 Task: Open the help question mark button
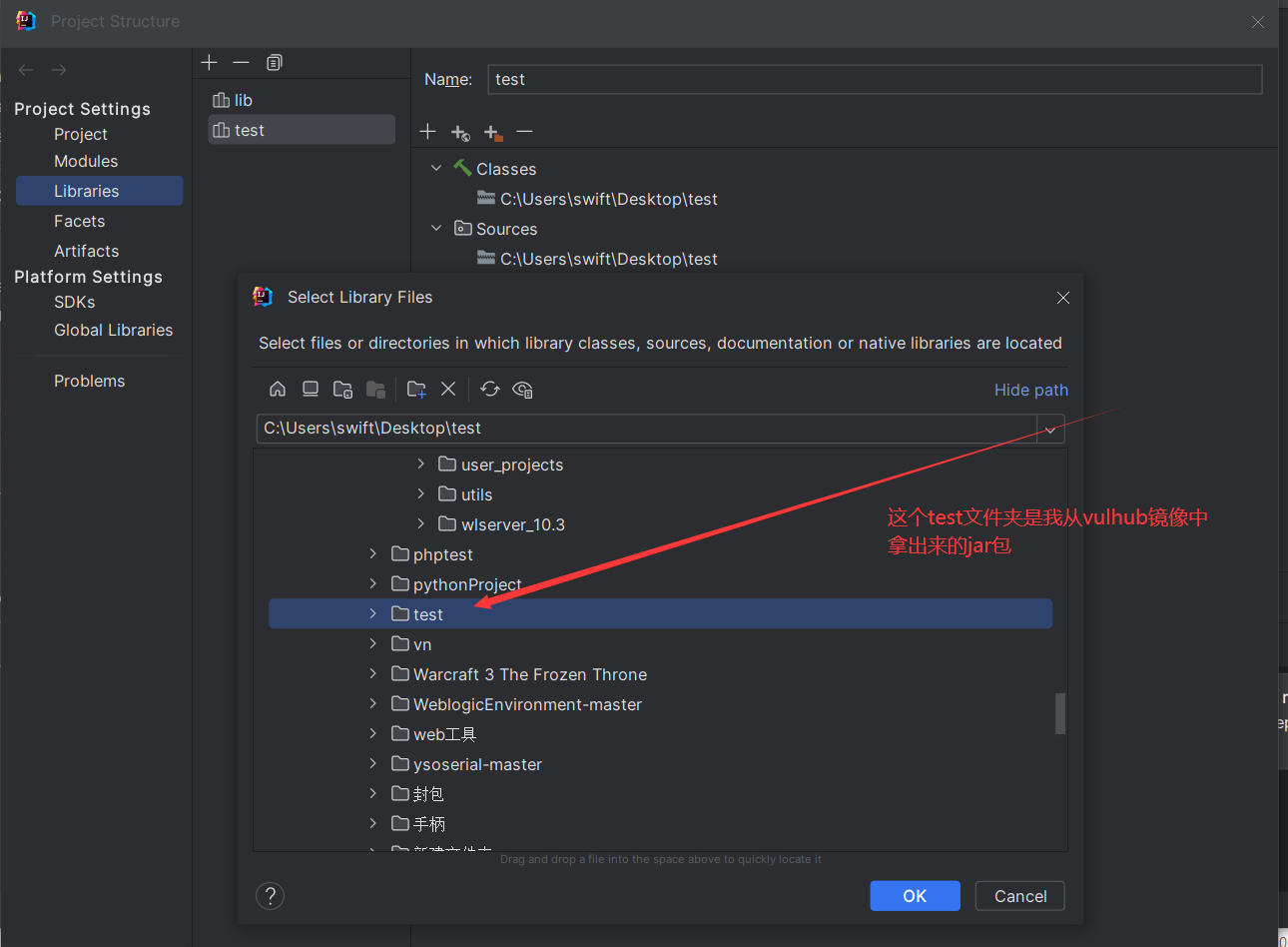(271, 895)
